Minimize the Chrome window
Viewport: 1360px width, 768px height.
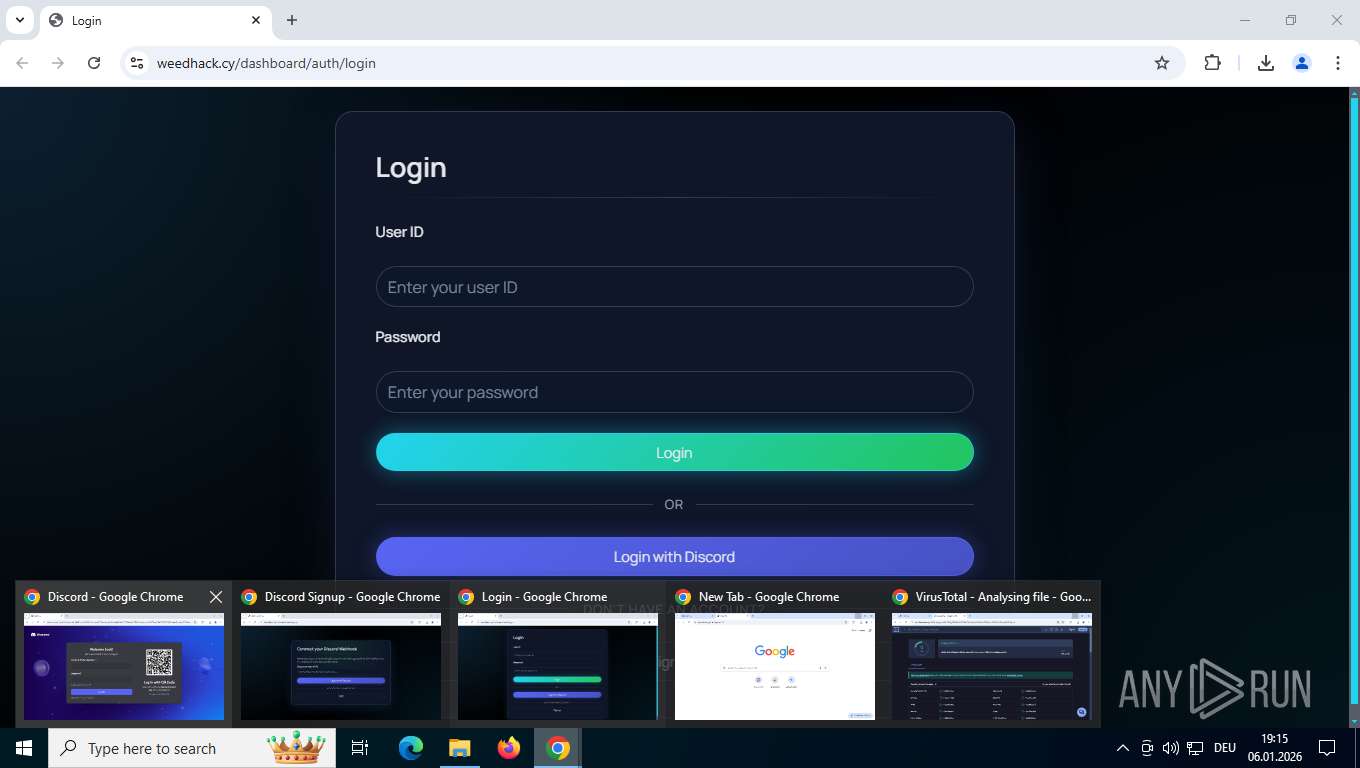coord(1245,20)
